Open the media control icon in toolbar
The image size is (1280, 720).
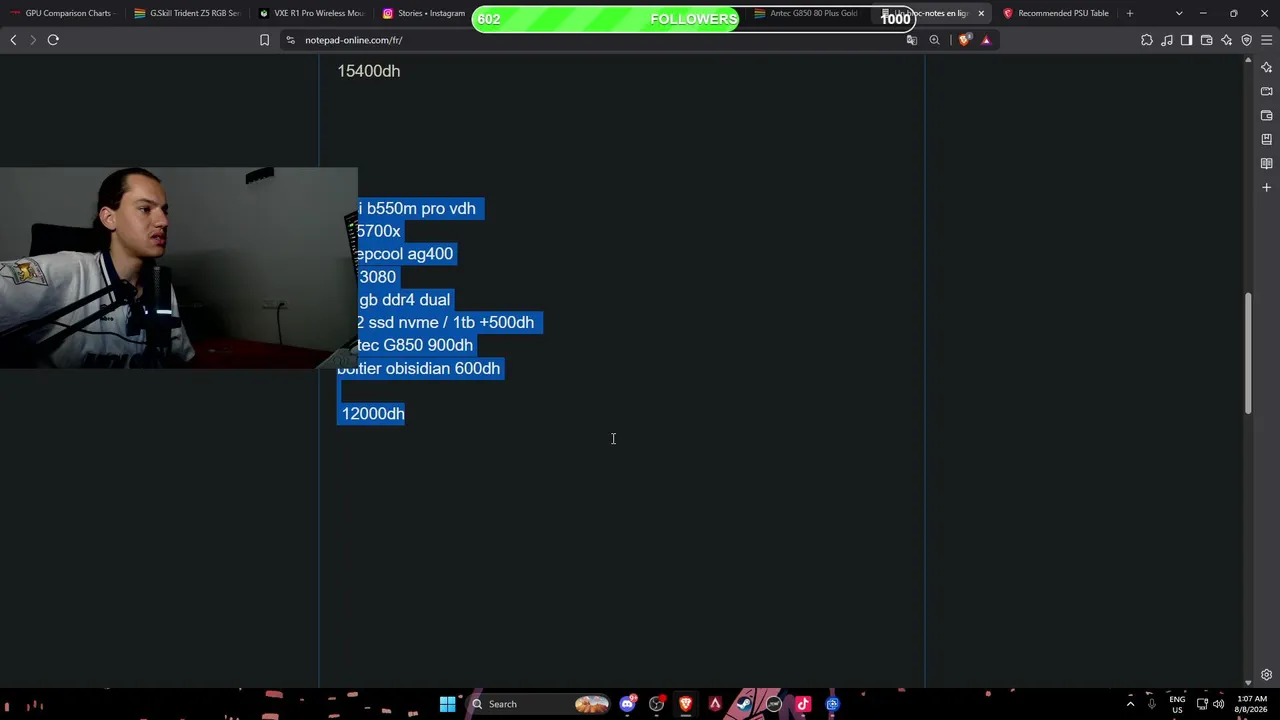click(1167, 40)
